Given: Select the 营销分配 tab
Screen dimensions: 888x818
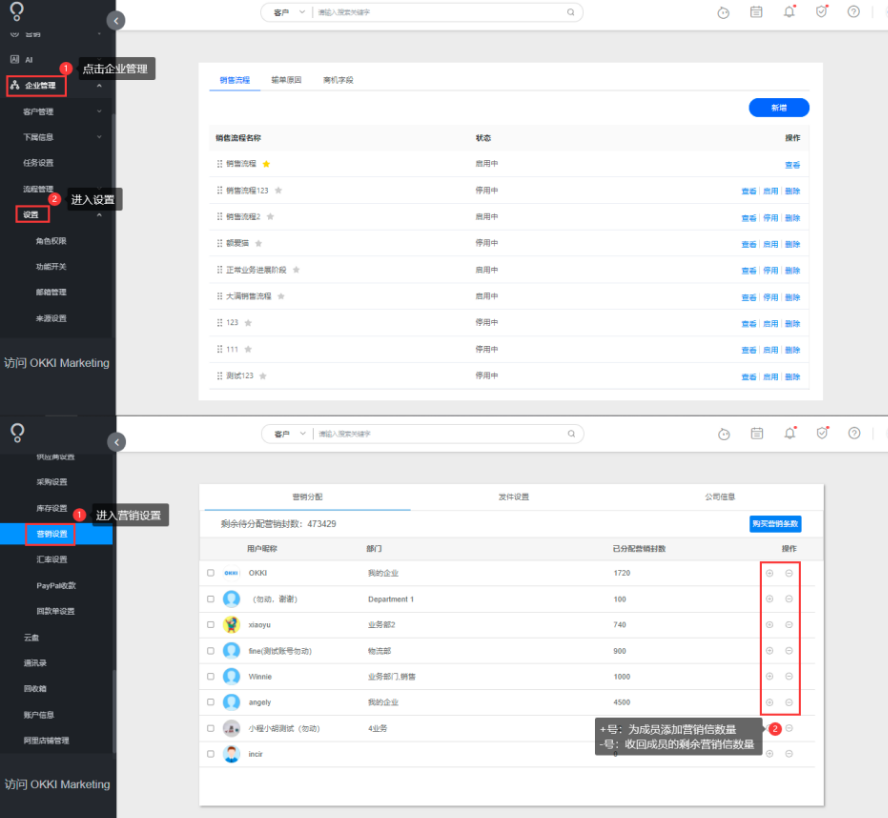Looking at the screenshot, I should click(308, 497).
